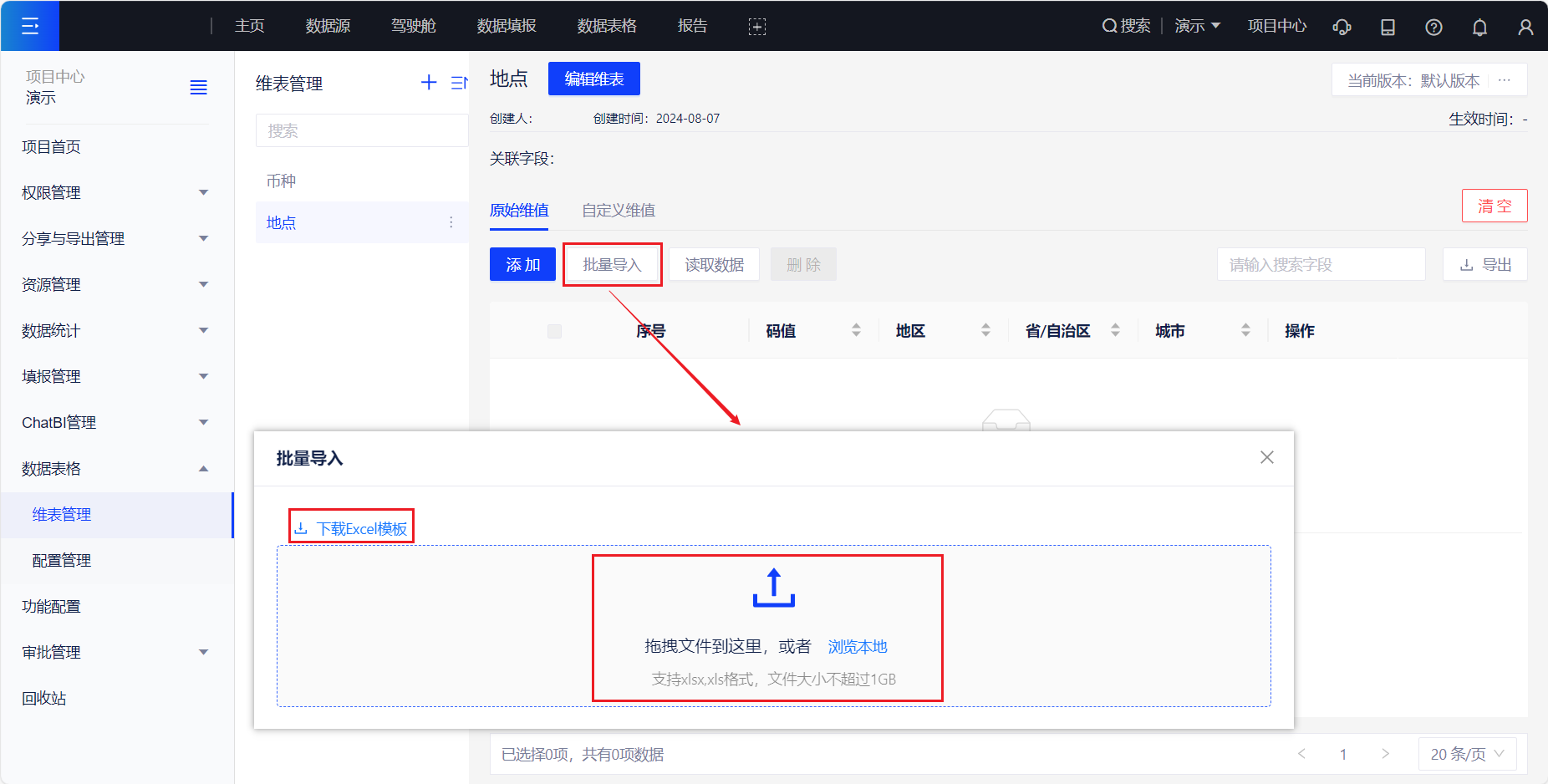
Task: Click the user profile icon
Action: coord(1525,27)
